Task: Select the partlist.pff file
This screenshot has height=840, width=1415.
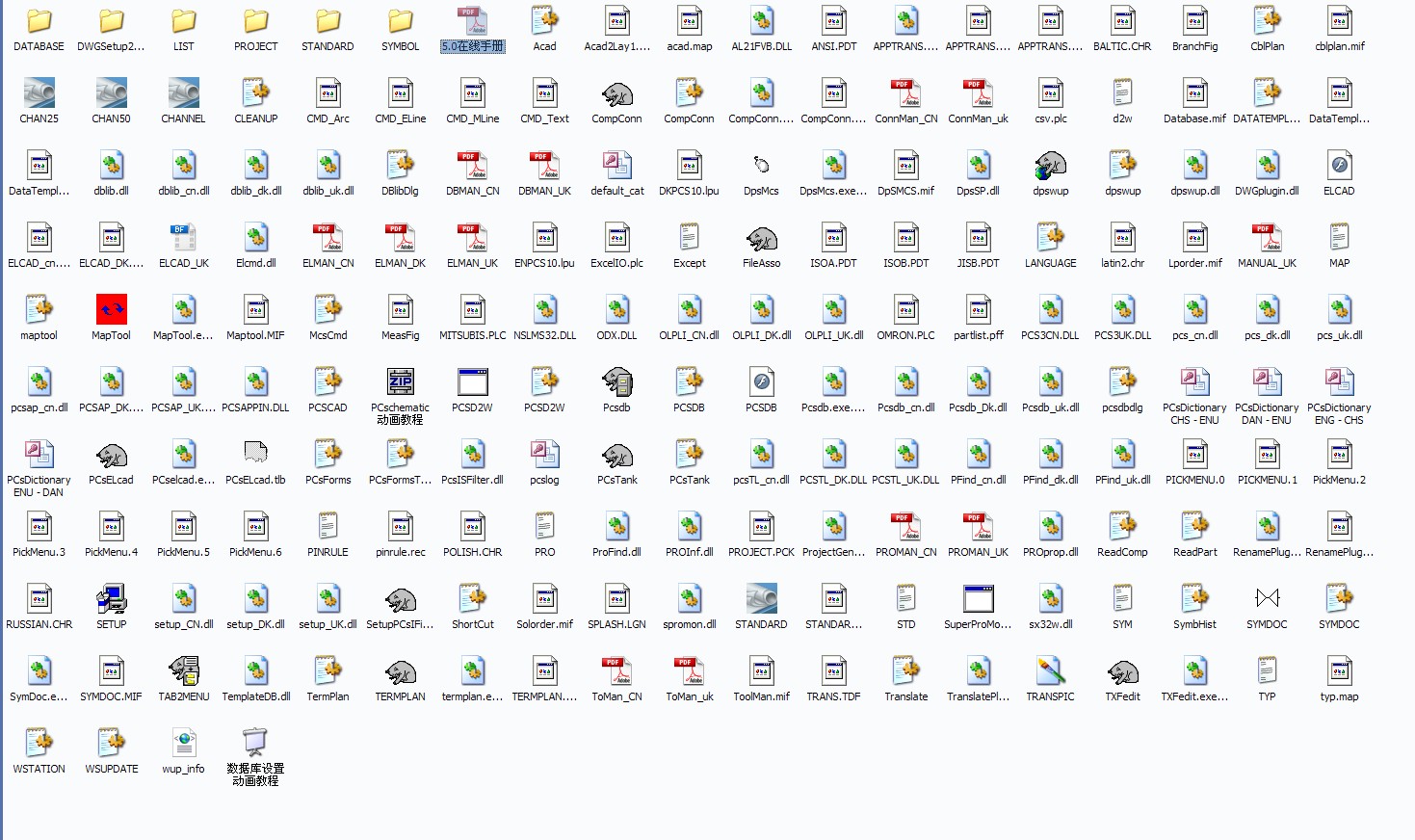Action: [979, 309]
